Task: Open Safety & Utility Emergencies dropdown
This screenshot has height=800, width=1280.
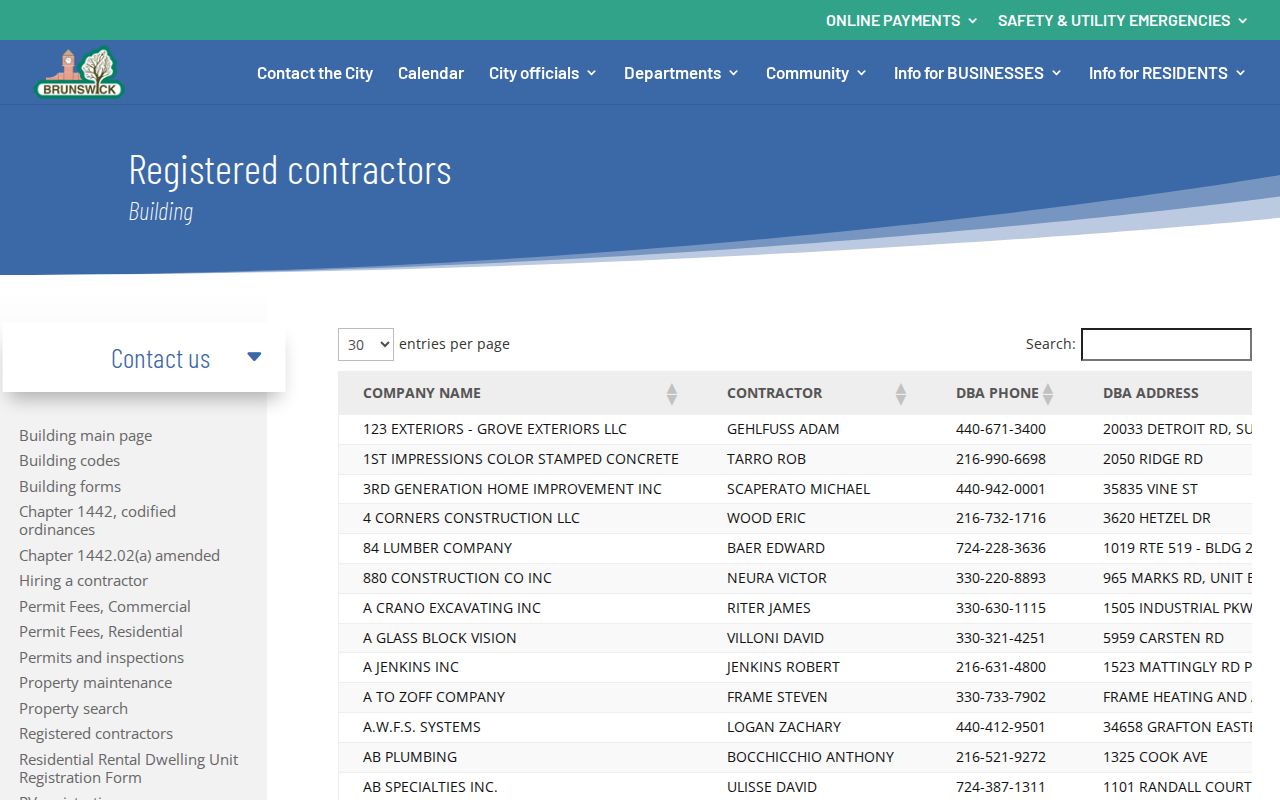Action: [x=1123, y=20]
